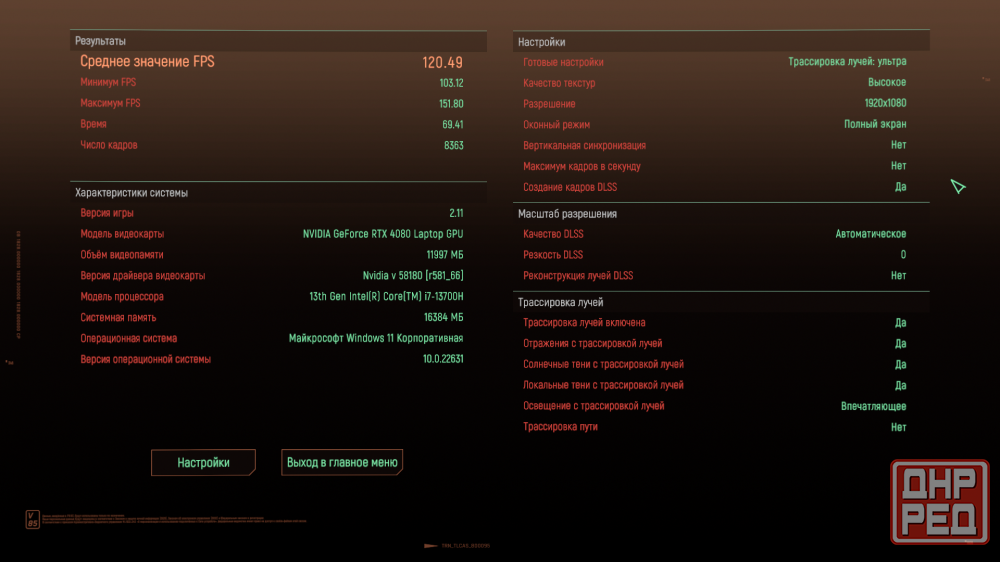Toggle the Трассировка пути value Нет
This screenshot has width=1000, height=562.
[x=898, y=427]
